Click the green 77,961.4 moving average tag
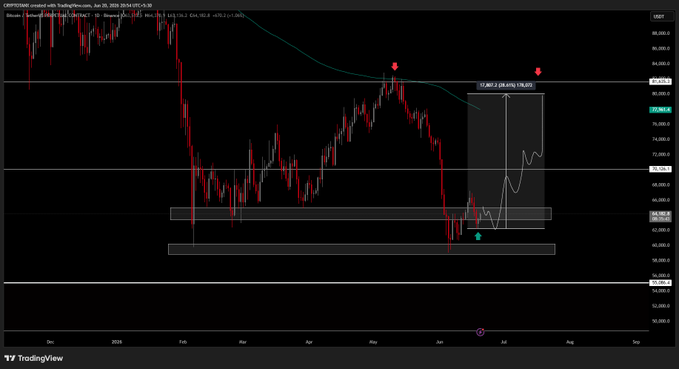The width and height of the screenshot is (679, 369). [x=660, y=110]
